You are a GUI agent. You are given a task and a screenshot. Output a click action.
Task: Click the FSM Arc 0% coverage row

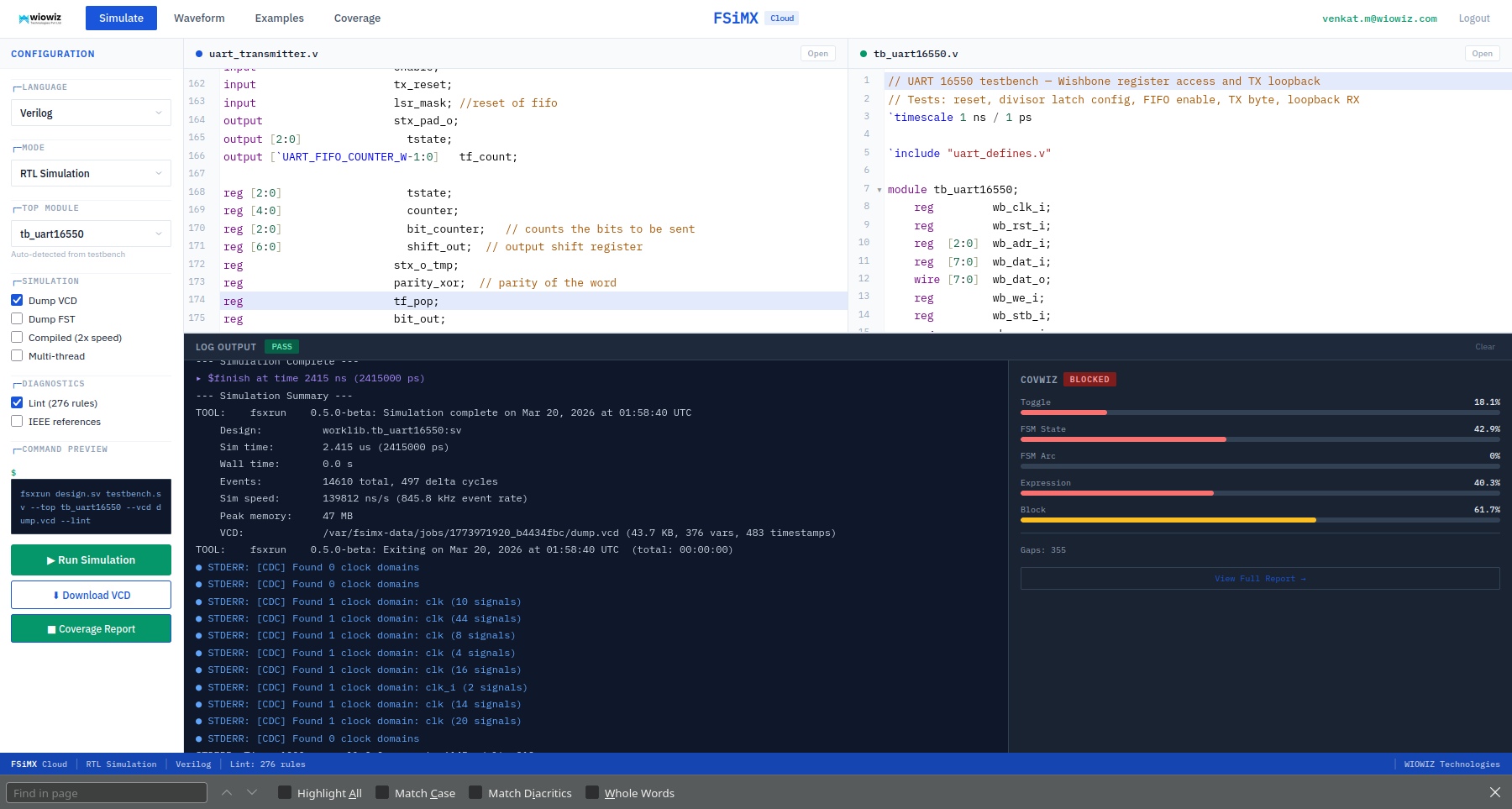tap(1260, 460)
